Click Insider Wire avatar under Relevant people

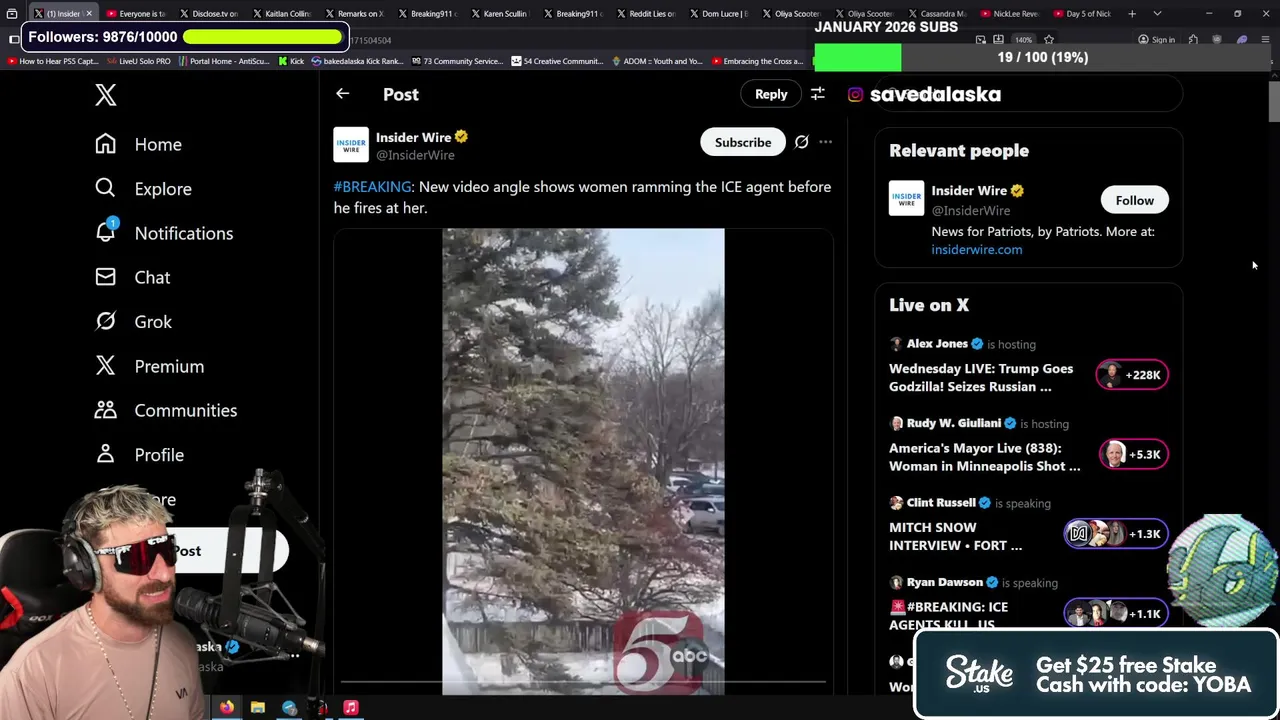pyautogui.click(x=906, y=198)
